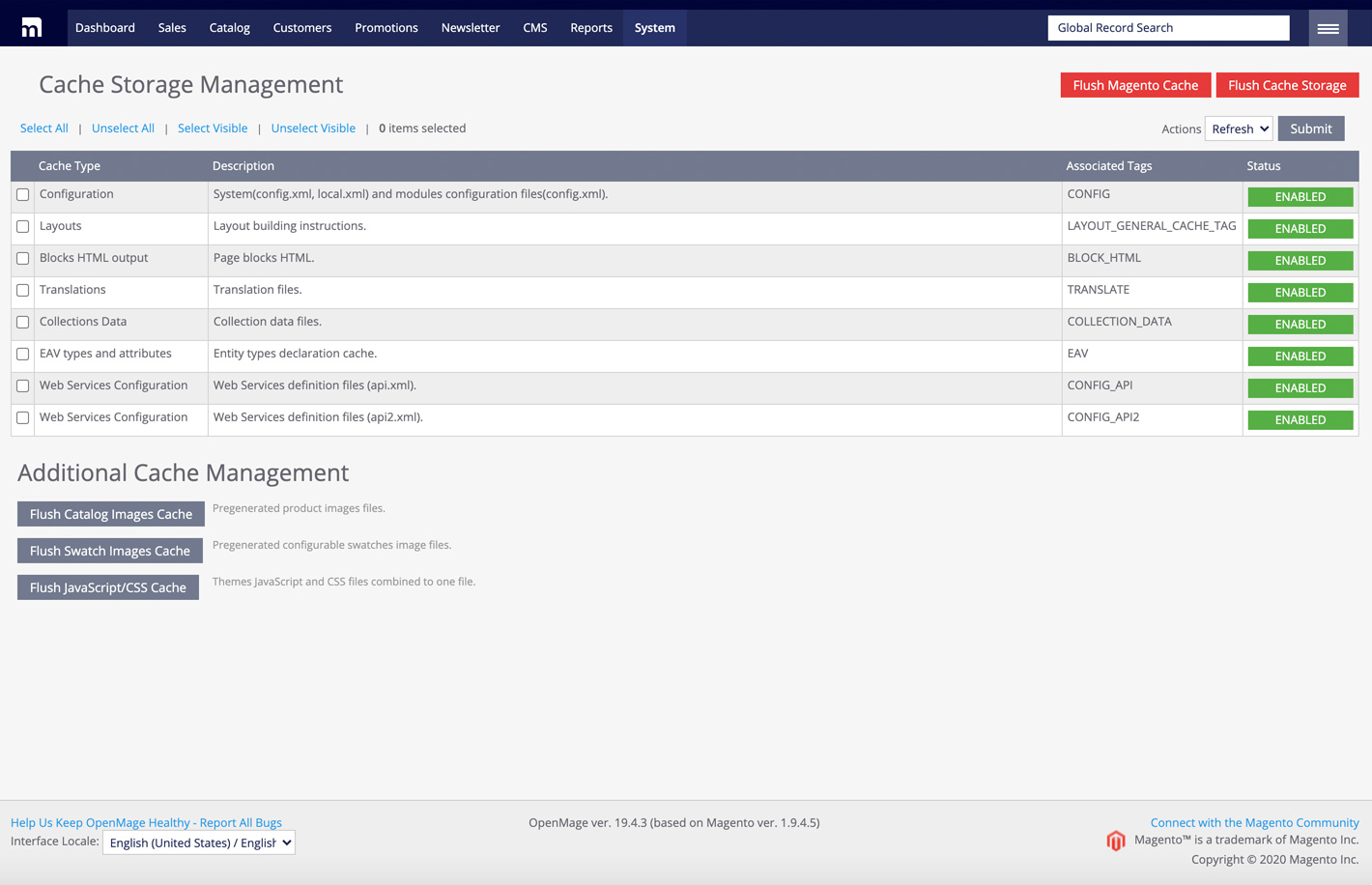Open the Promotions menu
This screenshot has height=885, width=1372.
[386, 28]
